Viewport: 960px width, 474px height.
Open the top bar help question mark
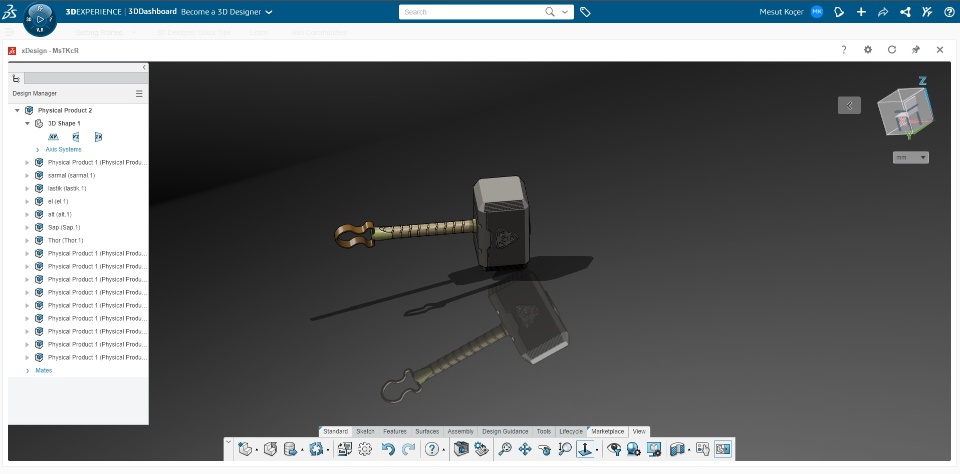tap(949, 12)
